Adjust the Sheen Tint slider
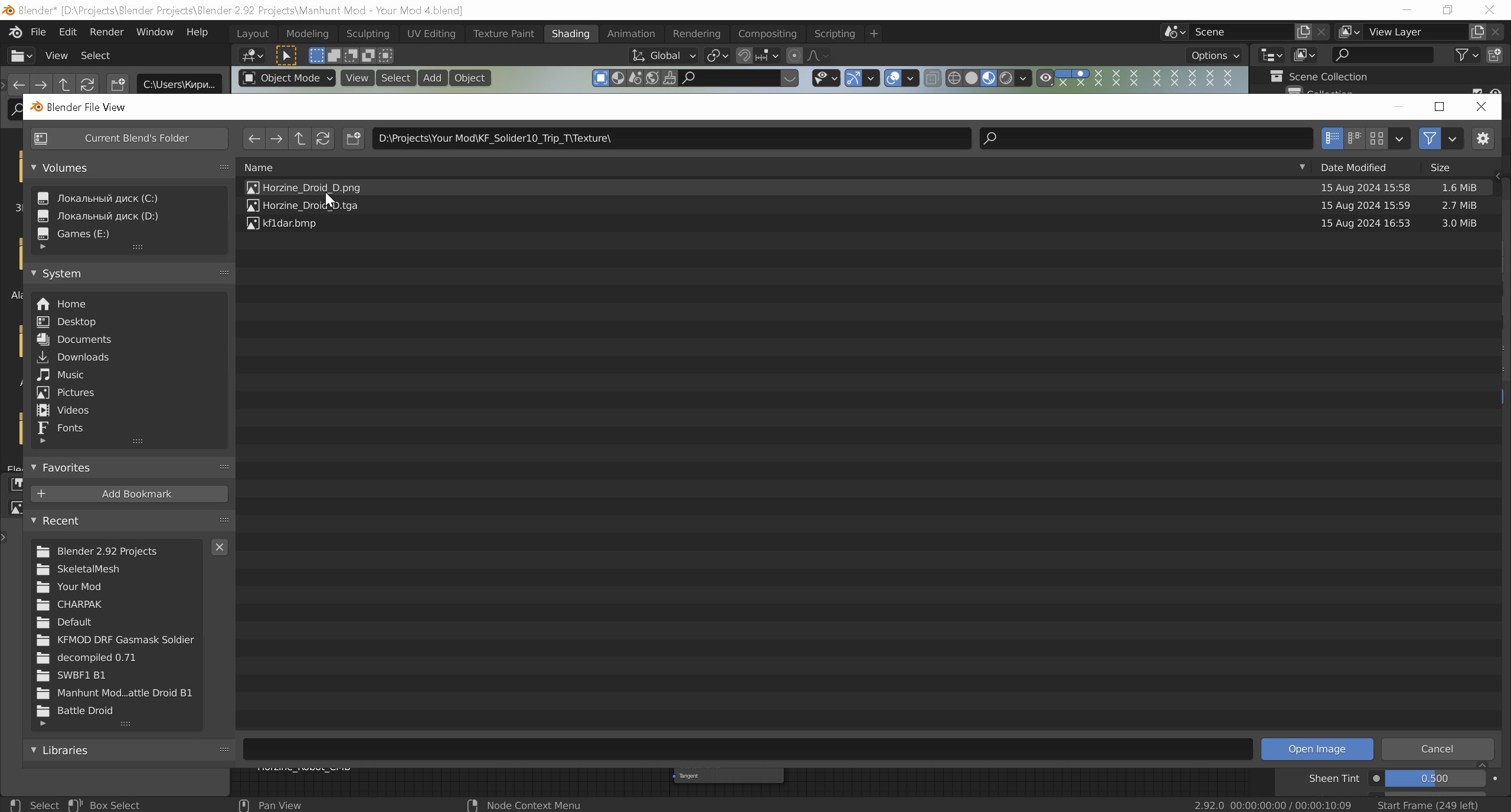This screenshot has width=1511, height=812. pyautogui.click(x=1434, y=778)
